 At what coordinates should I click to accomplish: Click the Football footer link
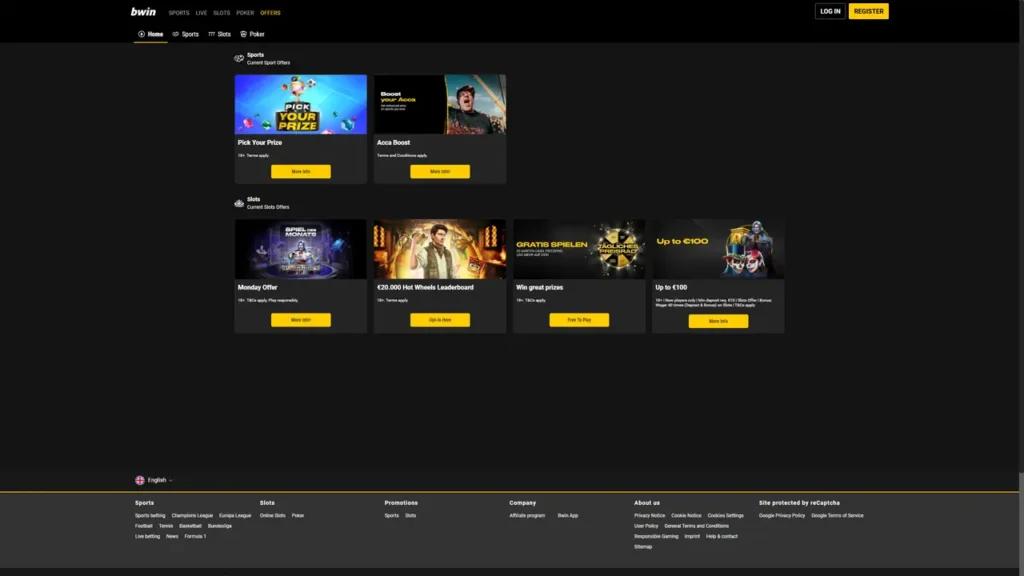(x=144, y=526)
